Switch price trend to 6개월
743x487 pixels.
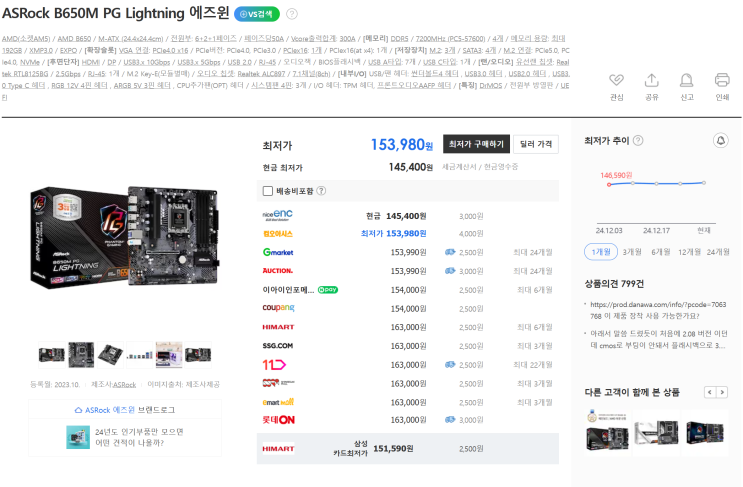pyautogui.click(x=661, y=252)
